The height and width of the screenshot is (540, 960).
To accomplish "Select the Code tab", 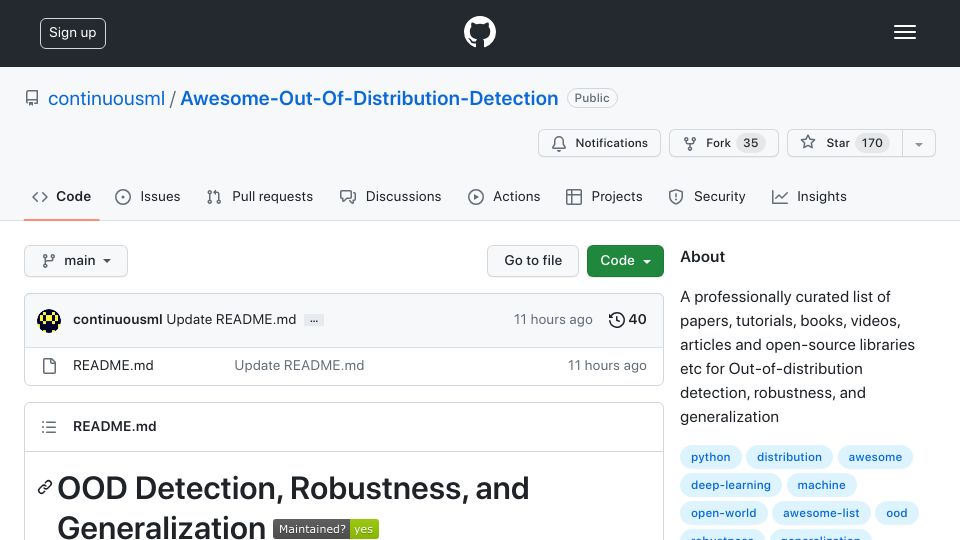I will (x=61, y=197).
